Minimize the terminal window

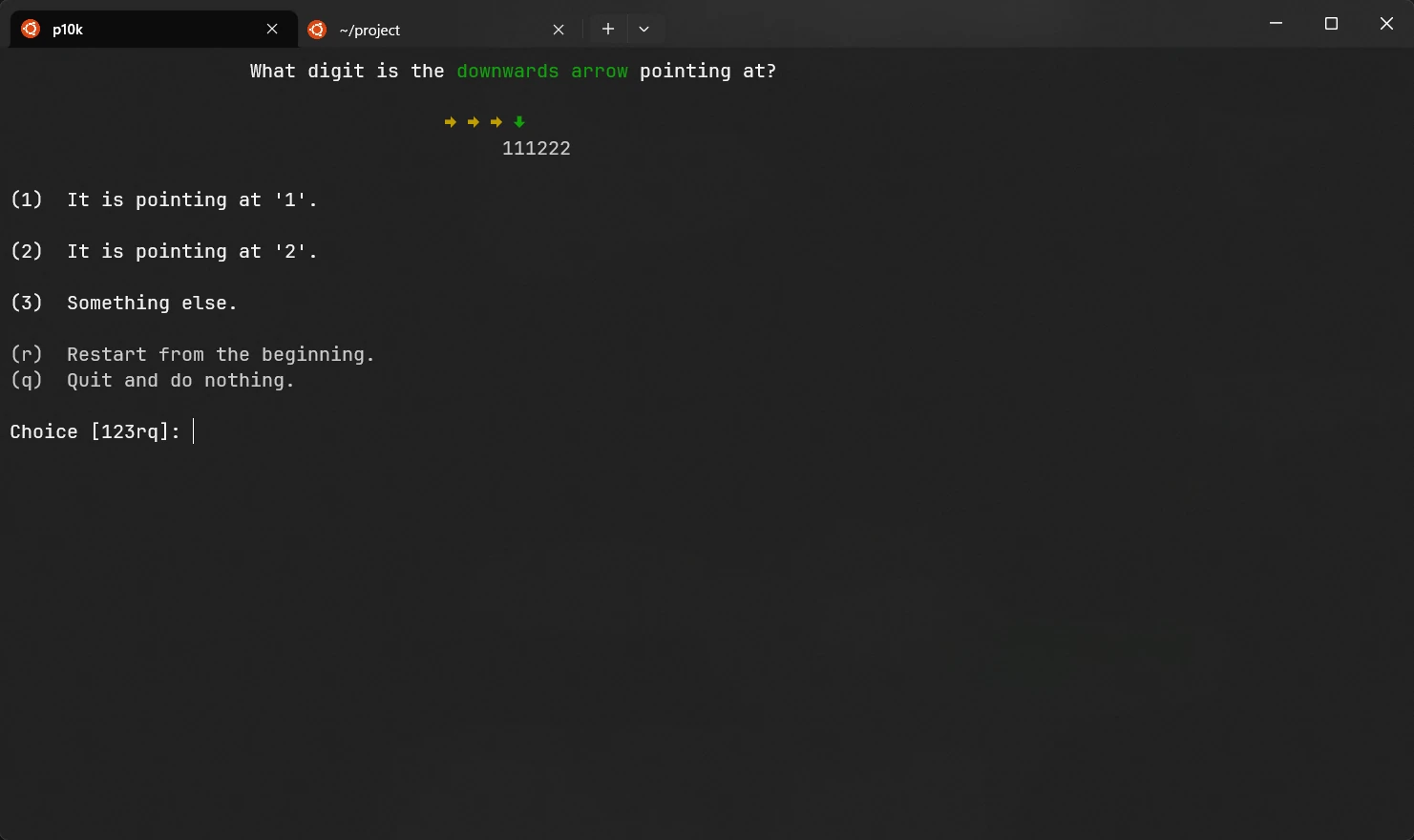click(x=1276, y=24)
